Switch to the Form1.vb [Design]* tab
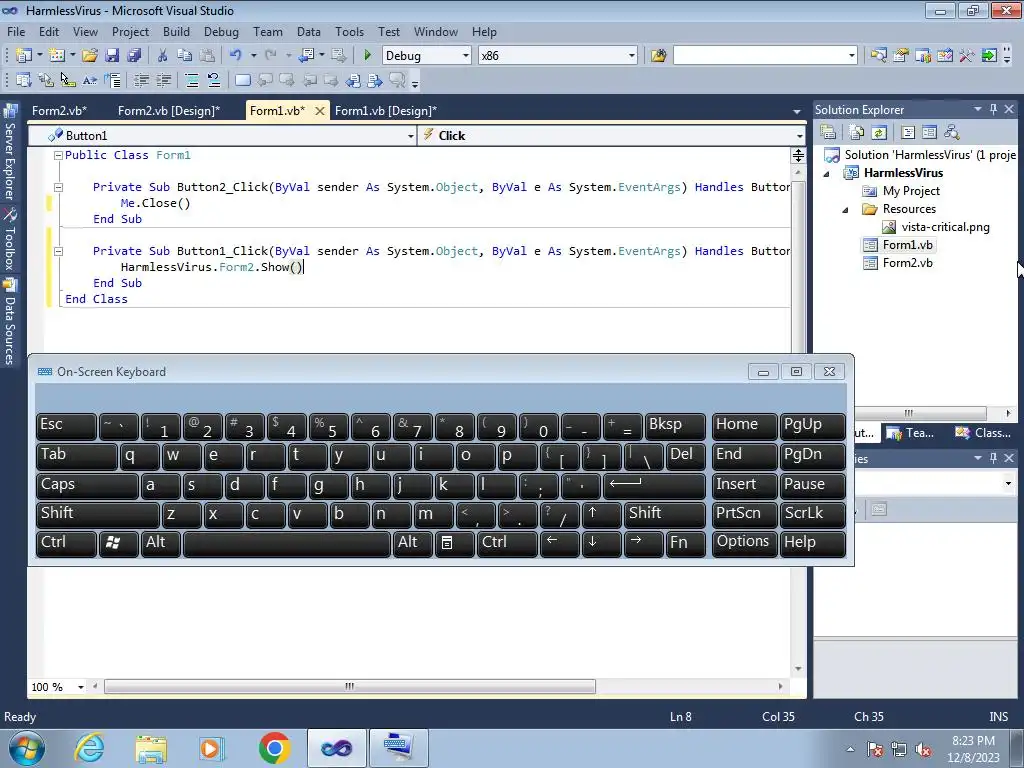 point(386,110)
